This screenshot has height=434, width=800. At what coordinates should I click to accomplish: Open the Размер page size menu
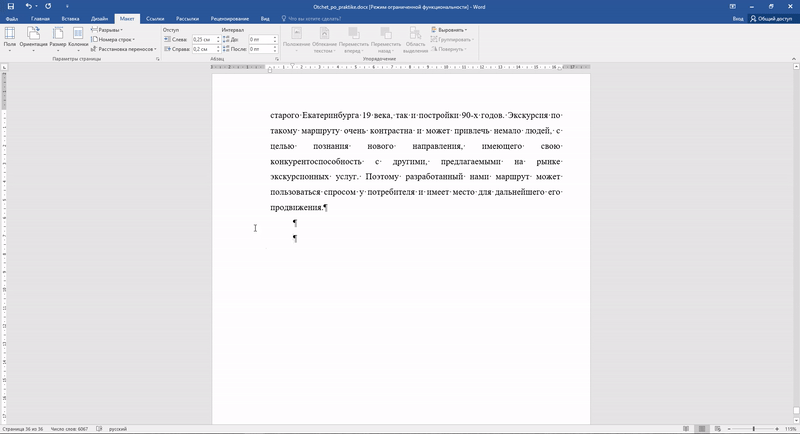[58, 40]
